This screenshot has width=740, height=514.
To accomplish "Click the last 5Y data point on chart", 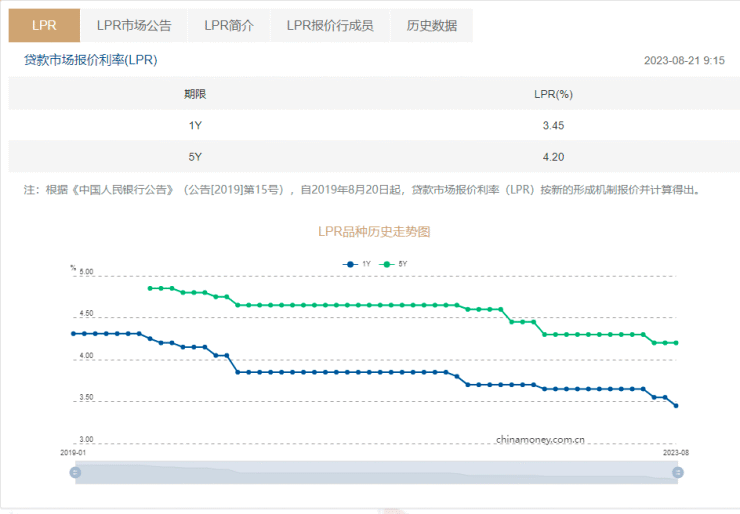I will [x=676, y=343].
